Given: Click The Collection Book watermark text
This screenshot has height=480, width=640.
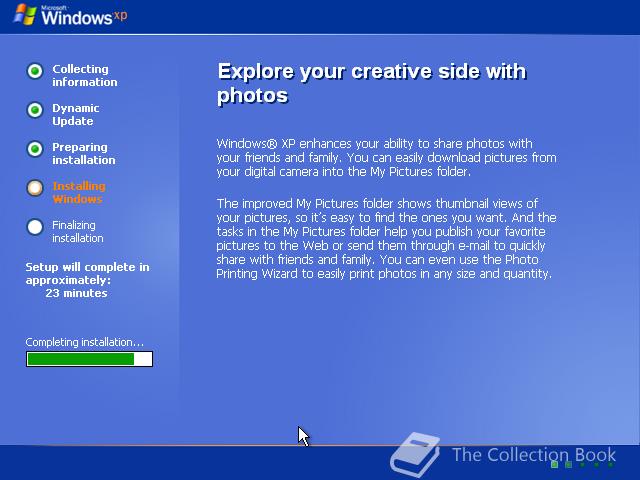Looking at the screenshot, I should pyautogui.click(x=534, y=454).
